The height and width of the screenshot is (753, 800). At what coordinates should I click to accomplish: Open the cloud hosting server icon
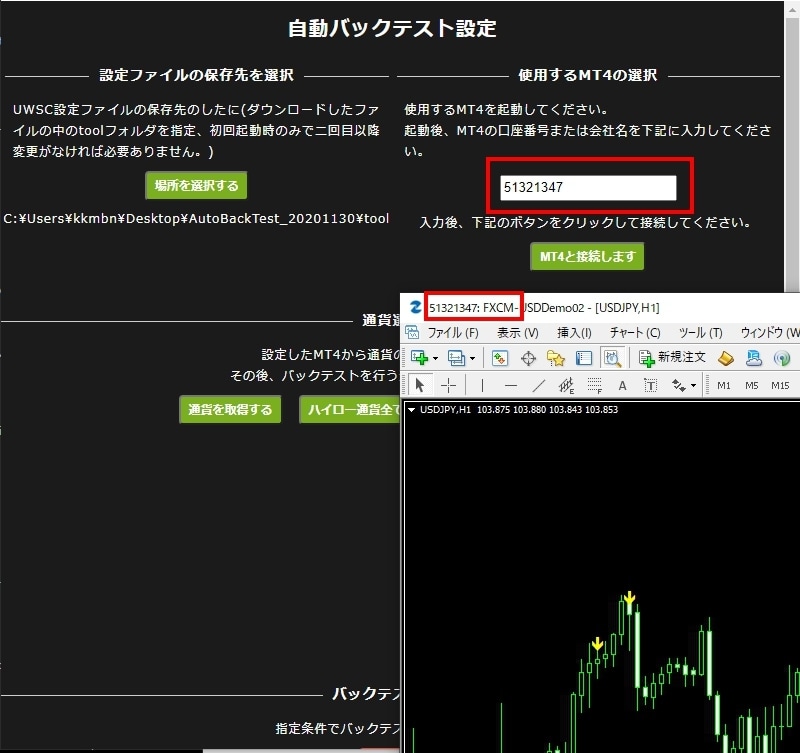coord(754,358)
